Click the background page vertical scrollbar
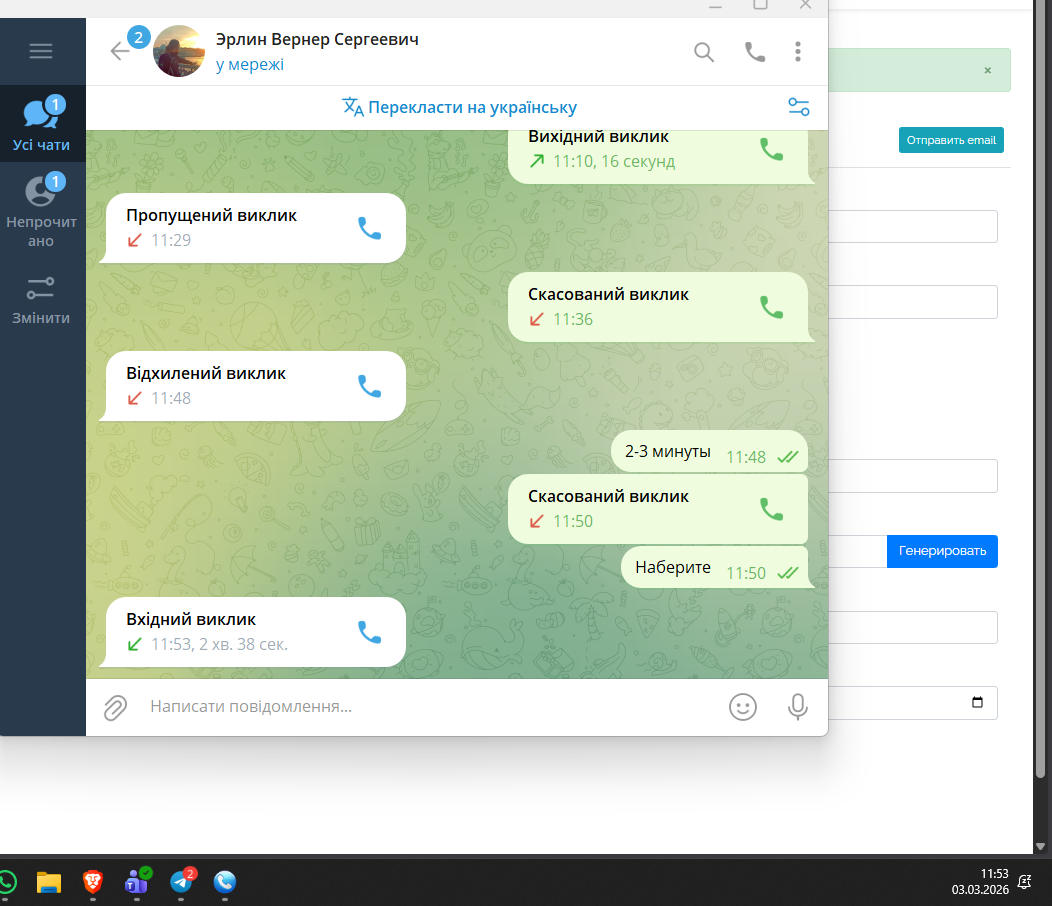 click(x=1041, y=389)
